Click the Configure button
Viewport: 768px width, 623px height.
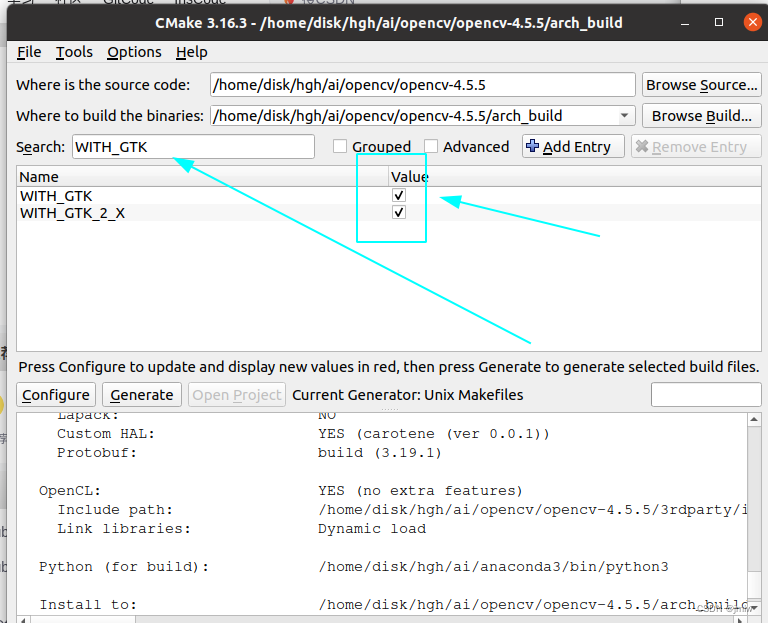(x=56, y=395)
